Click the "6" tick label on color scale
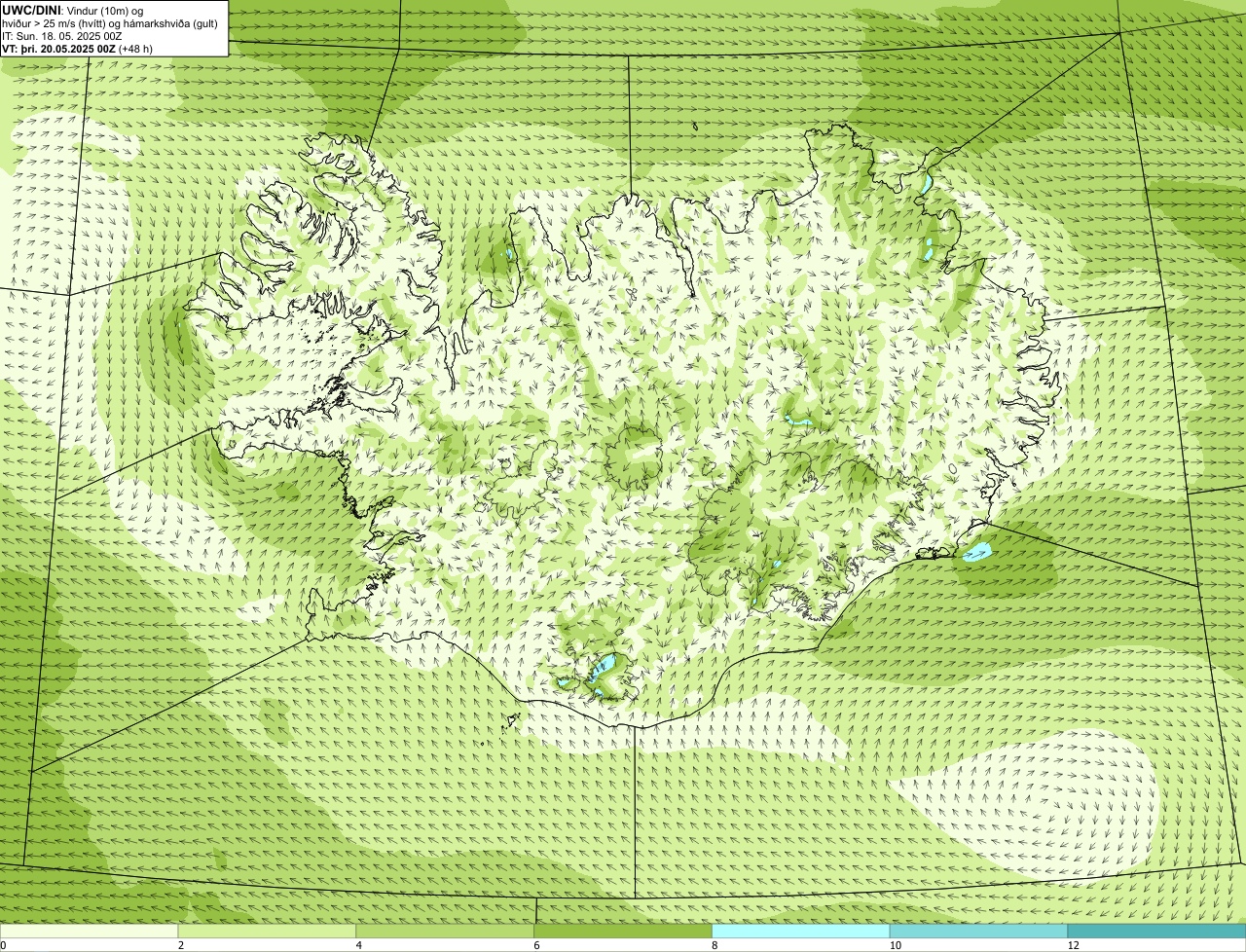Screen dimensions: 1246x952 (535, 945)
